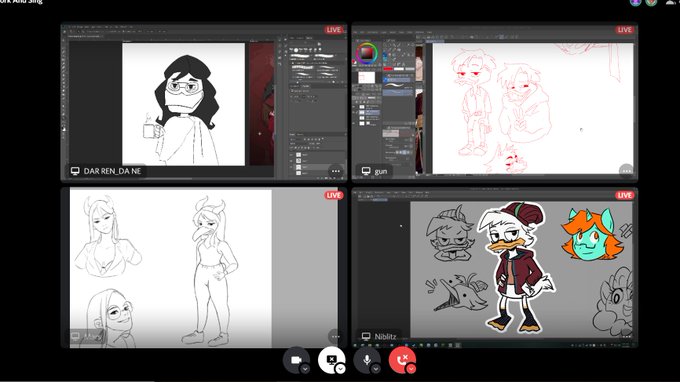Viewport: 680px width, 382px height.
Task: Turn on camera in call controls
Action: pos(296,360)
